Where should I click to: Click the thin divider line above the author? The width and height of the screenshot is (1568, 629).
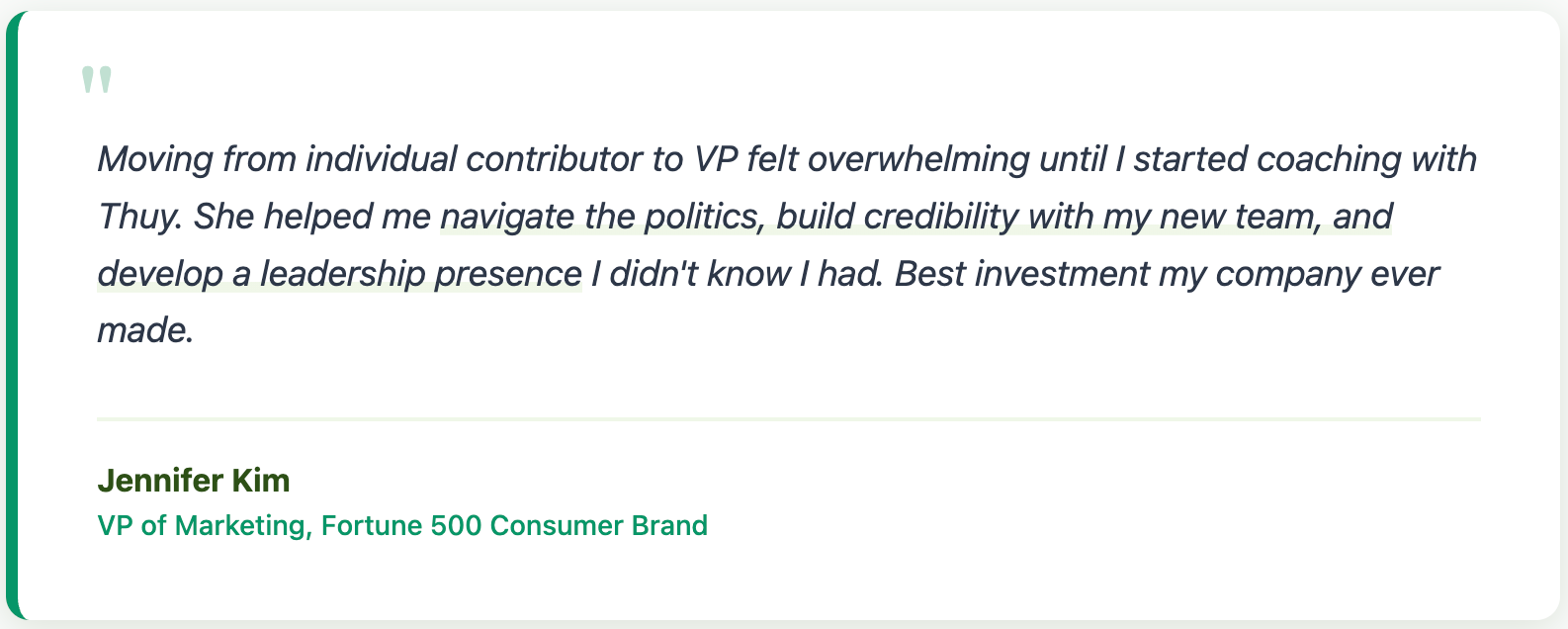pos(789,418)
